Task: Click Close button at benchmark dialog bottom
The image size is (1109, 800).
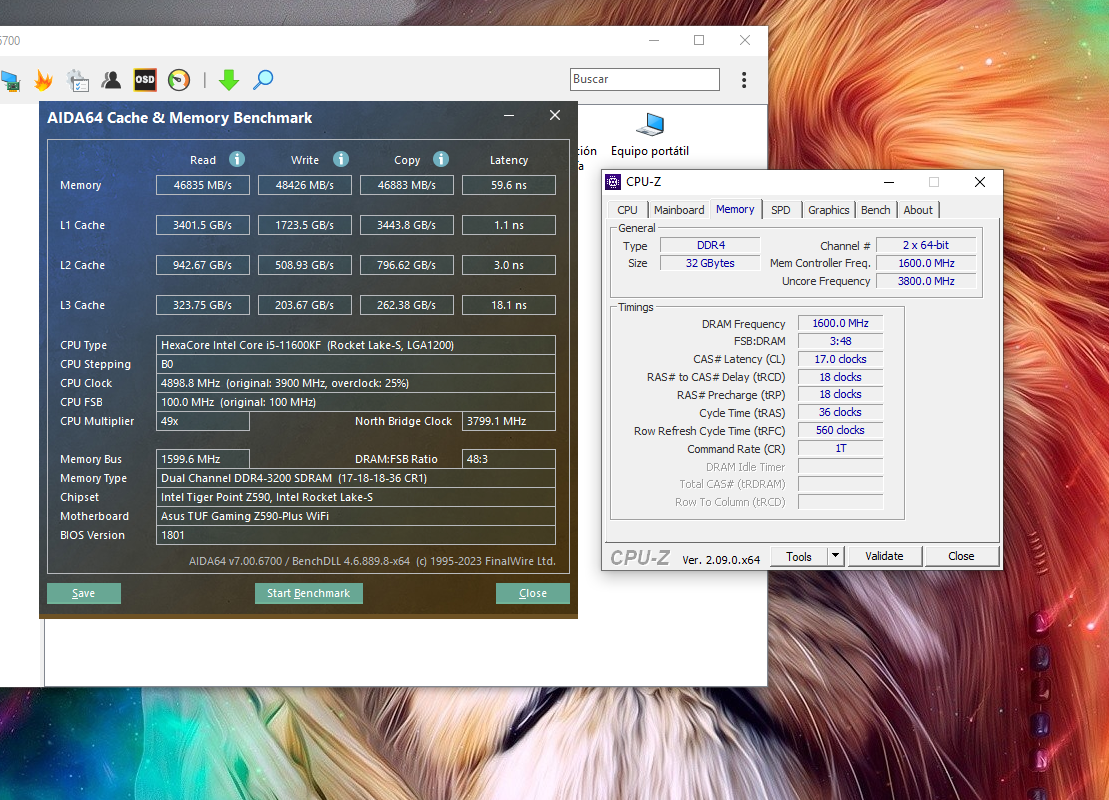Action: 533,593
